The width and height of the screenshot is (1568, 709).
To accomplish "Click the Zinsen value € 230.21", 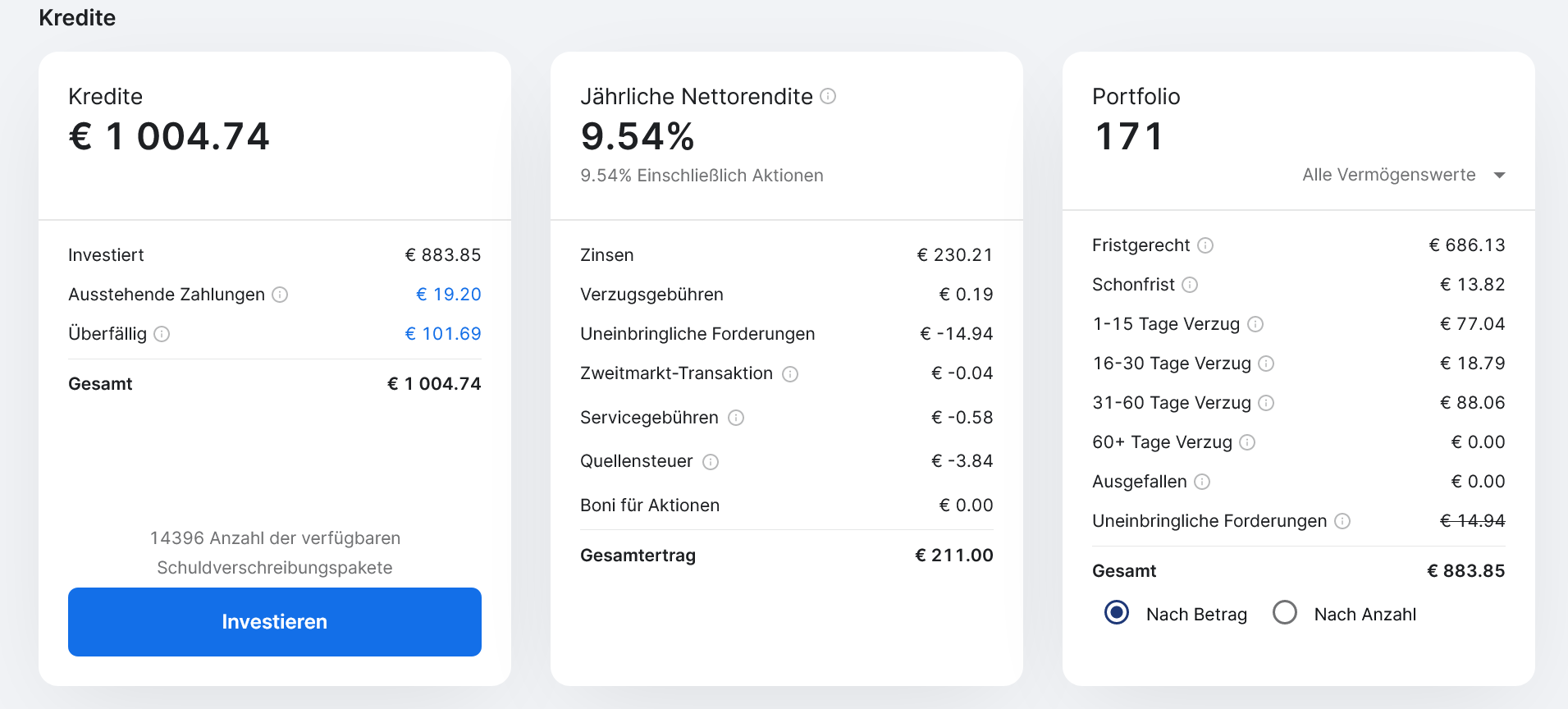I will click(955, 255).
